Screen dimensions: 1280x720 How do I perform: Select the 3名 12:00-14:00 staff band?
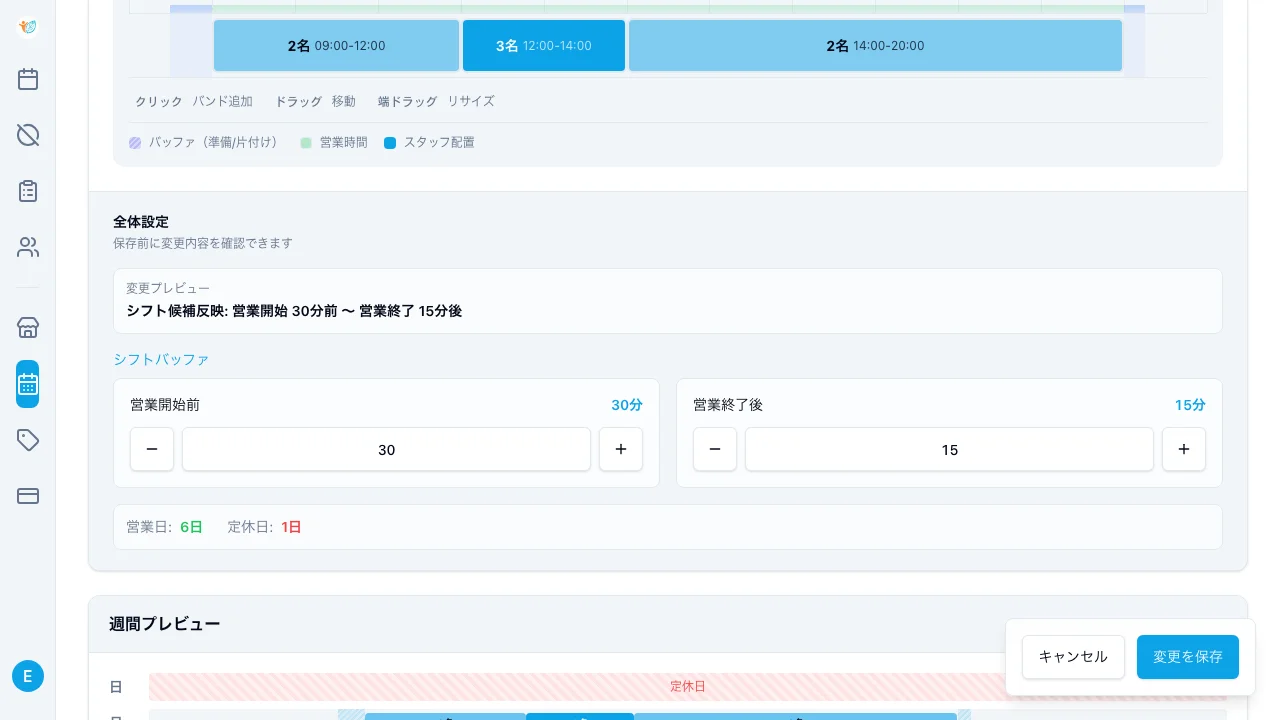[544, 46]
